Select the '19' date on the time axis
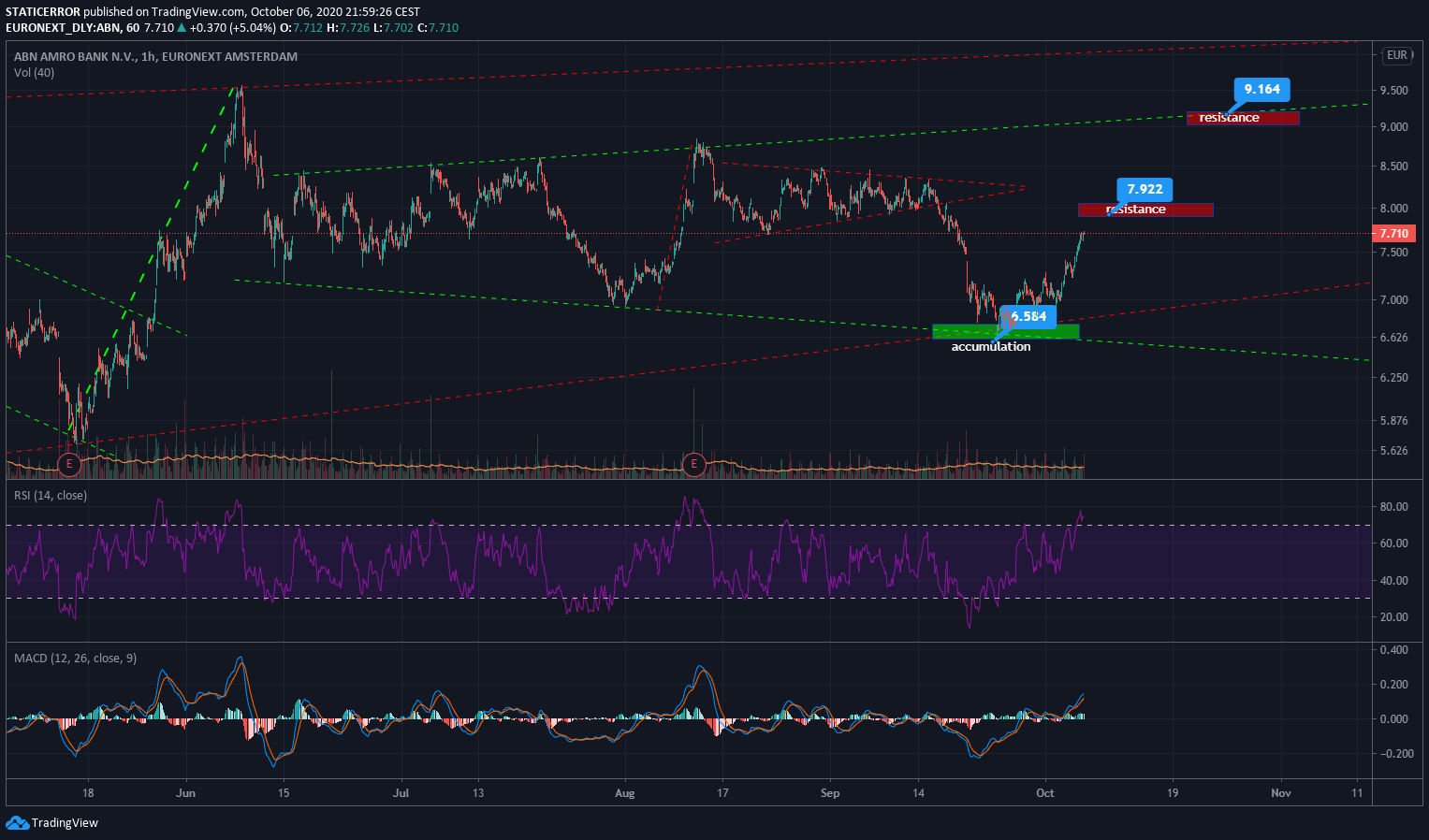 (1173, 793)
